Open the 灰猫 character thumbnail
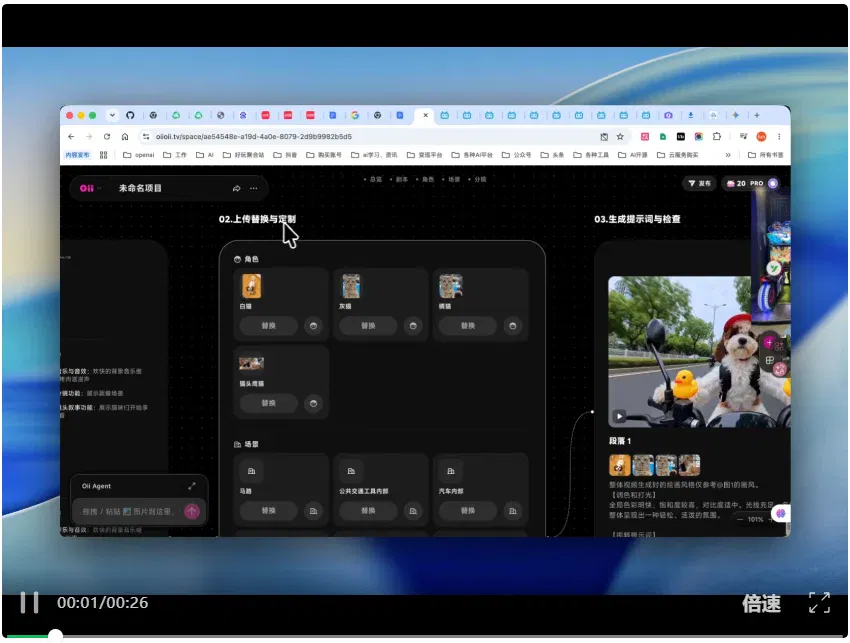 [351, 286]
